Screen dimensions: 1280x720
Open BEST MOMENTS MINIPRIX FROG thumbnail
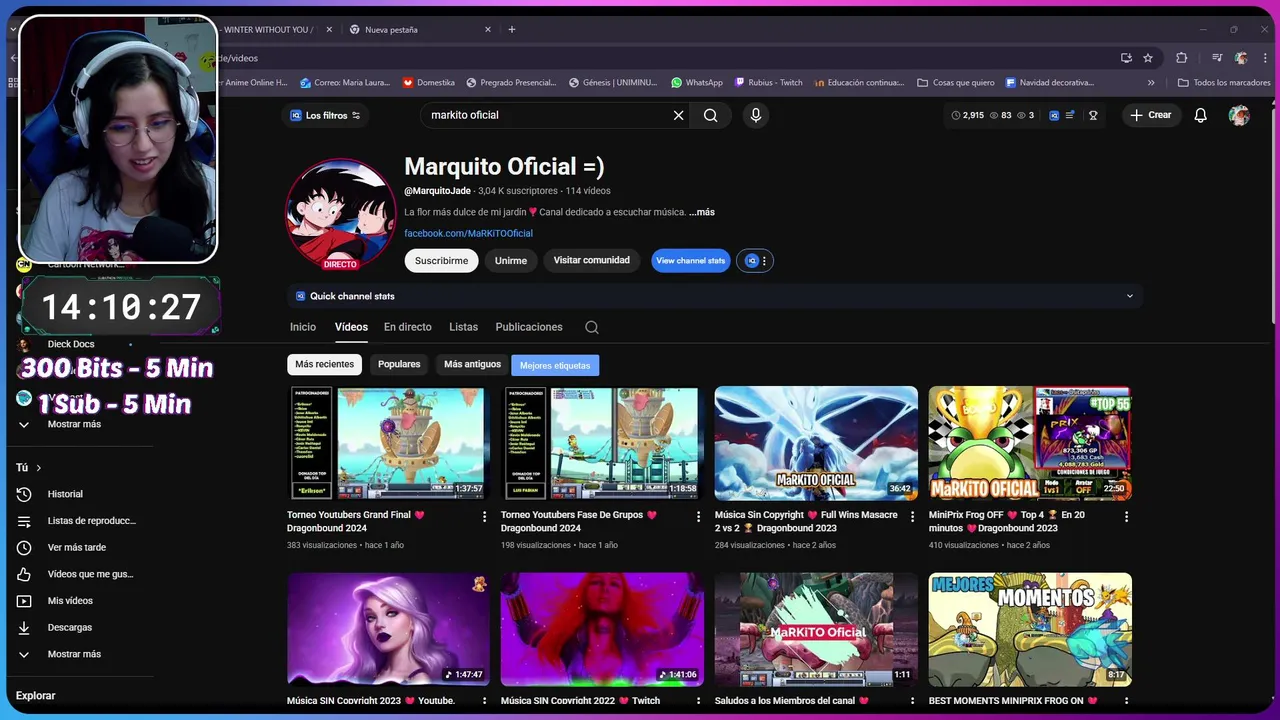[1030, 629]
